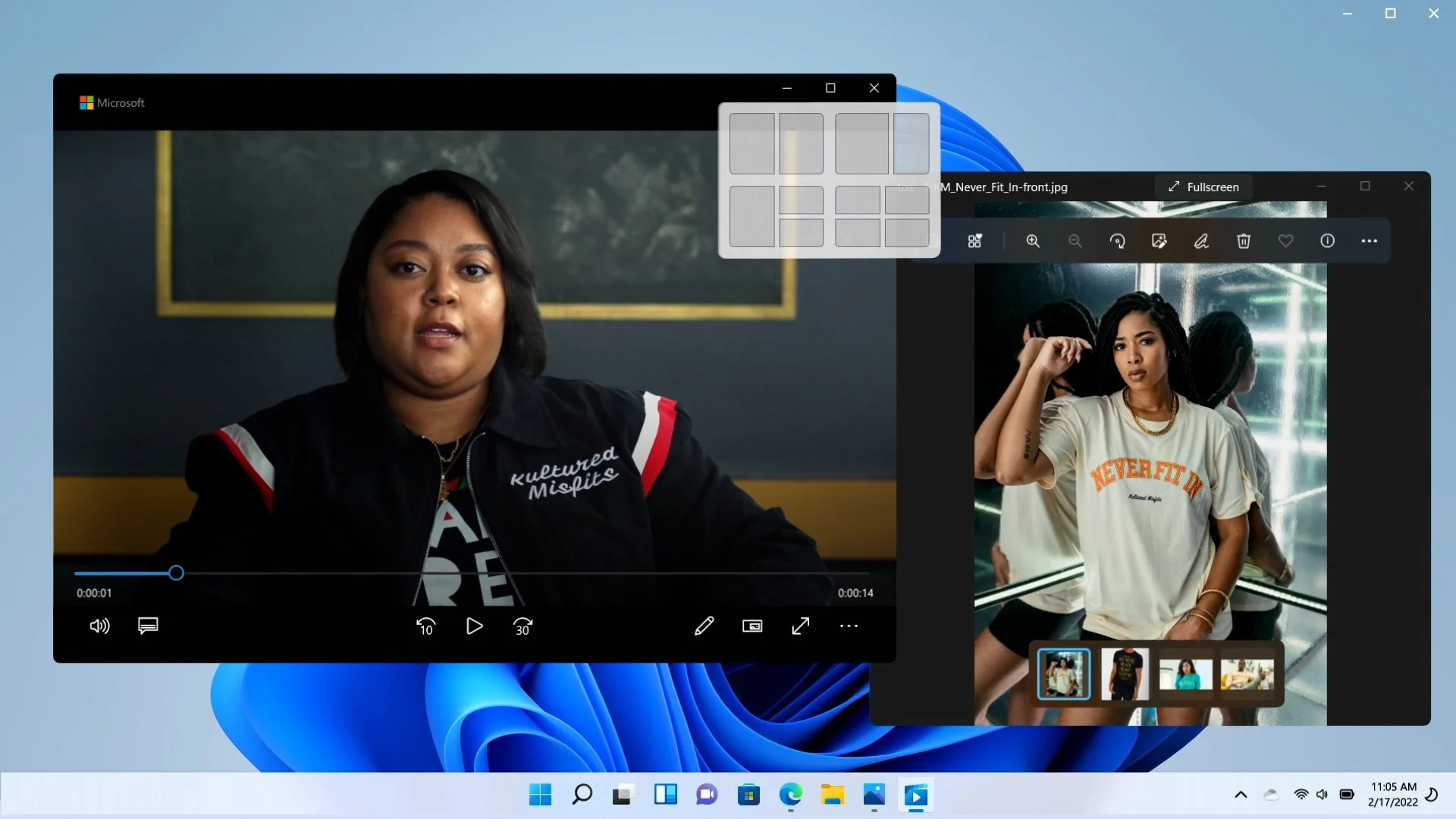
Task: Open the video edit pencil tool
Action: [x=704, y=626]
